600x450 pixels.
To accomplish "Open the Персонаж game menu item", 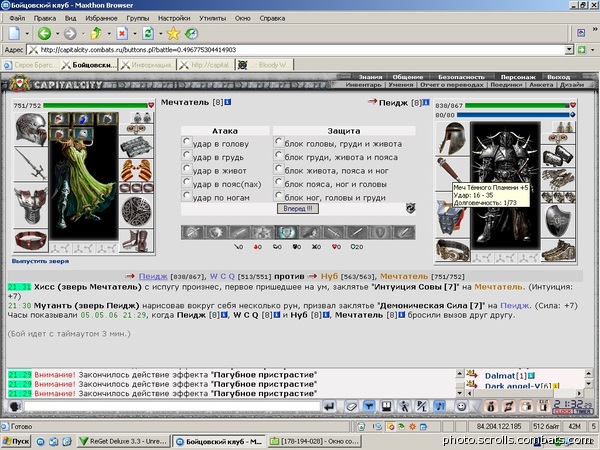I will 518,77.
